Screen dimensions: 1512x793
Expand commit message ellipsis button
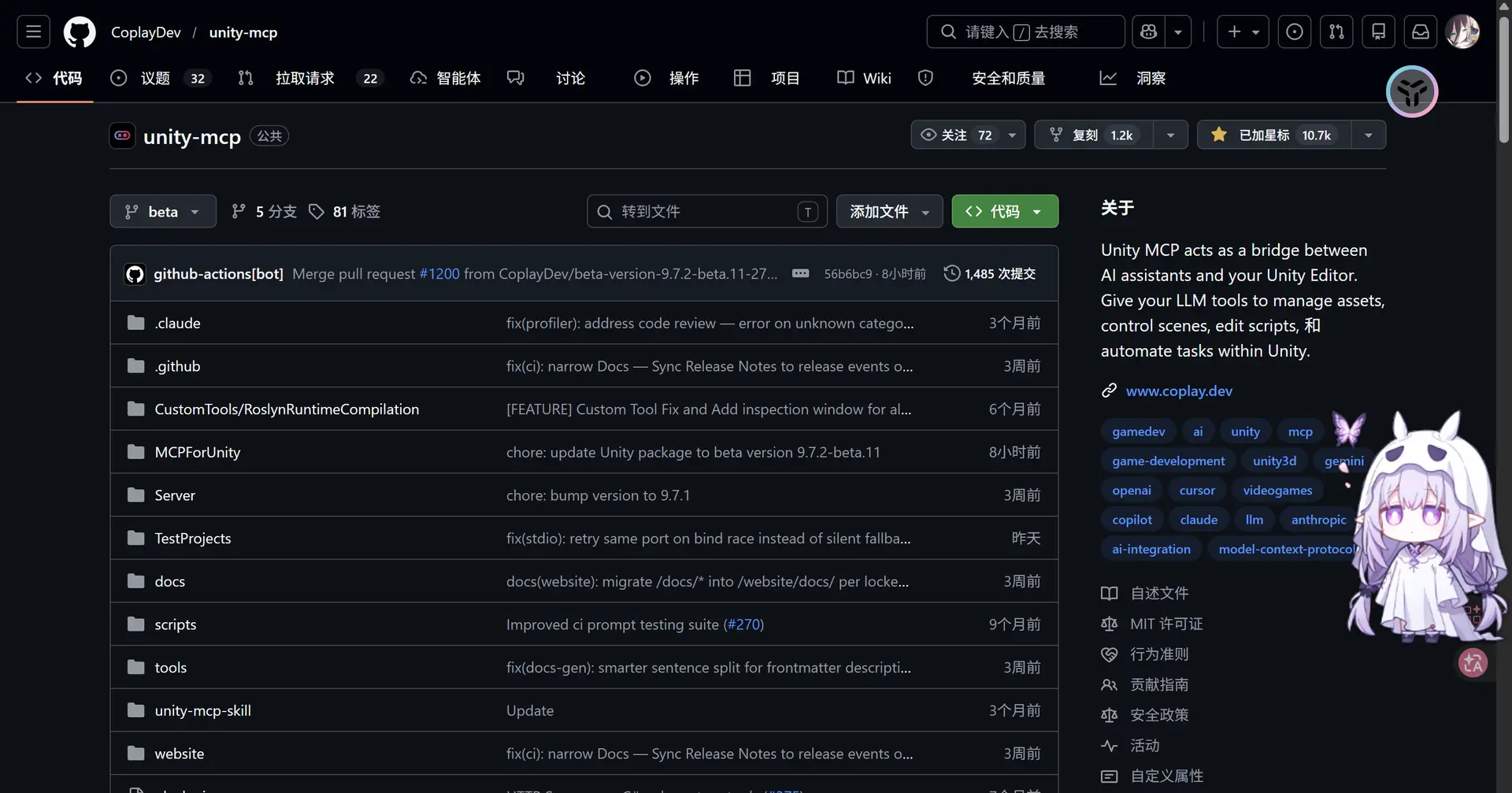pos(800,273)
